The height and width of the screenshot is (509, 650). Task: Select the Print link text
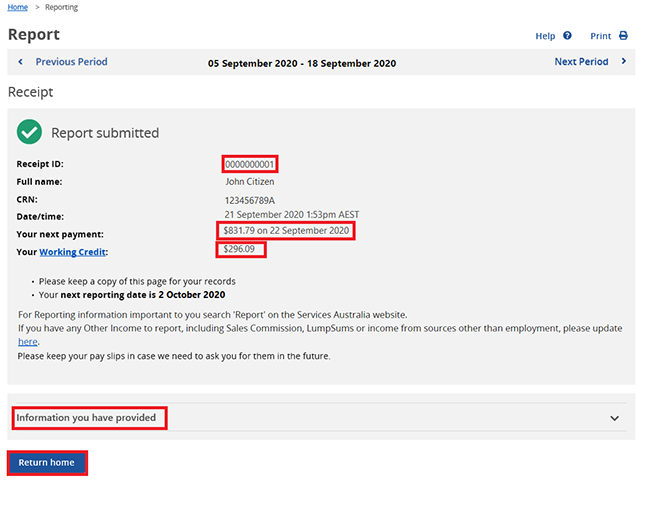coord(600,36)
